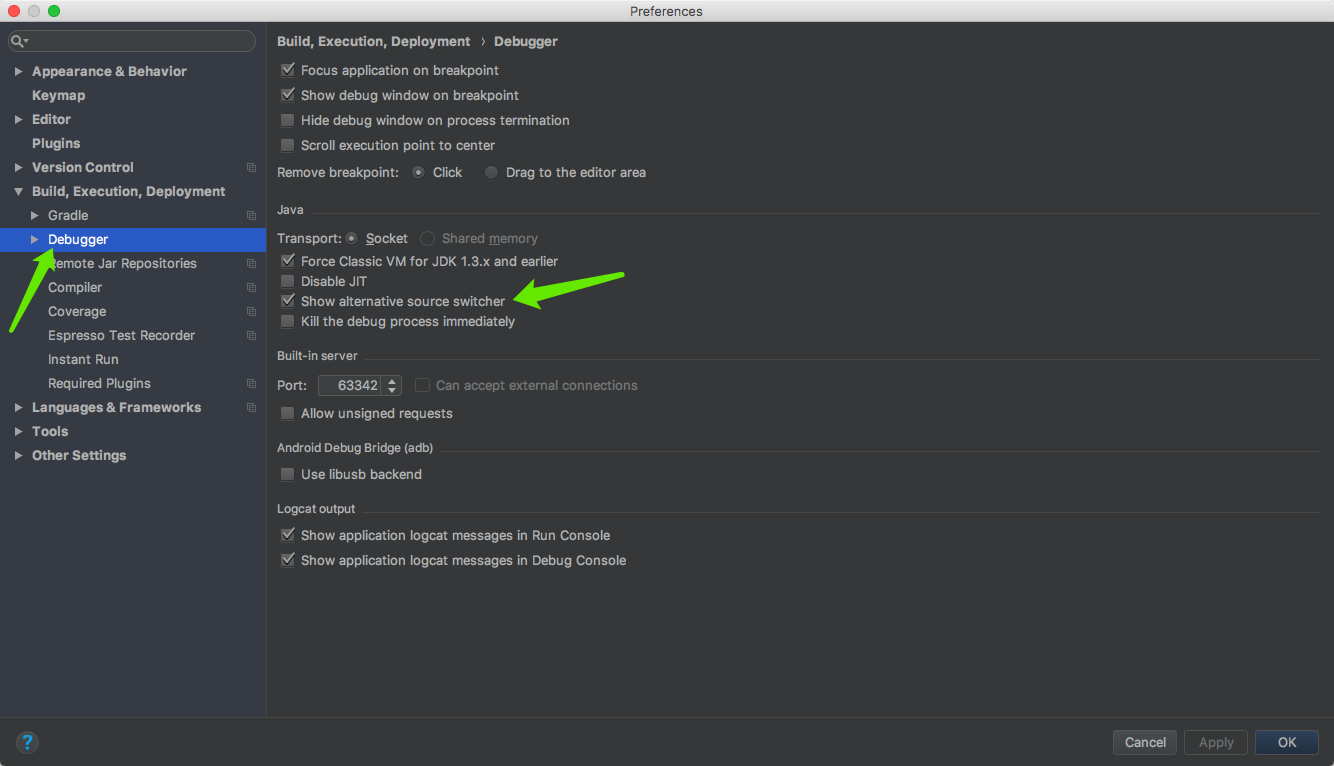Open the Instant Run settings

(x=83, y=359)
